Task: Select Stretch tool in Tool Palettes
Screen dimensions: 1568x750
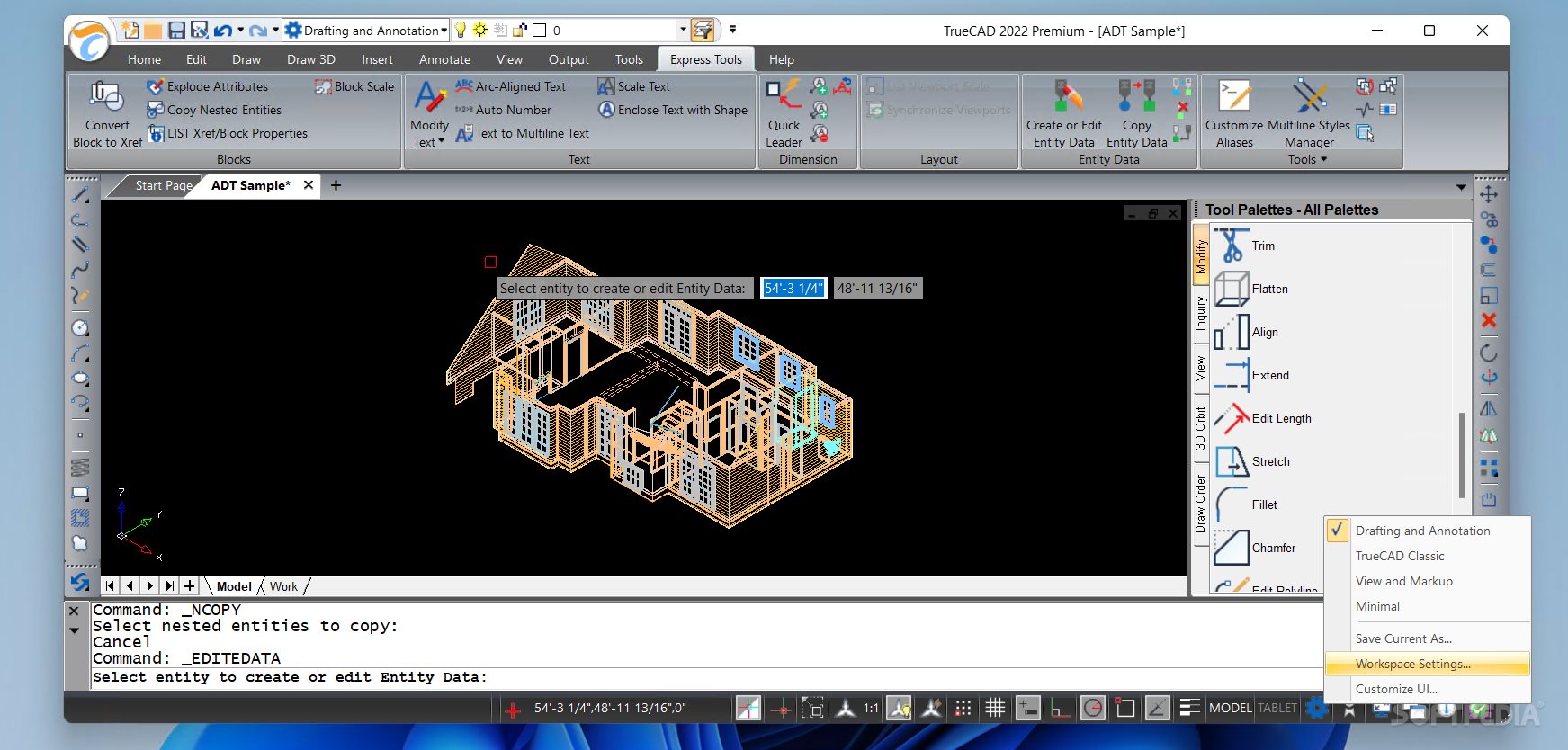Action: [1251, 461]
